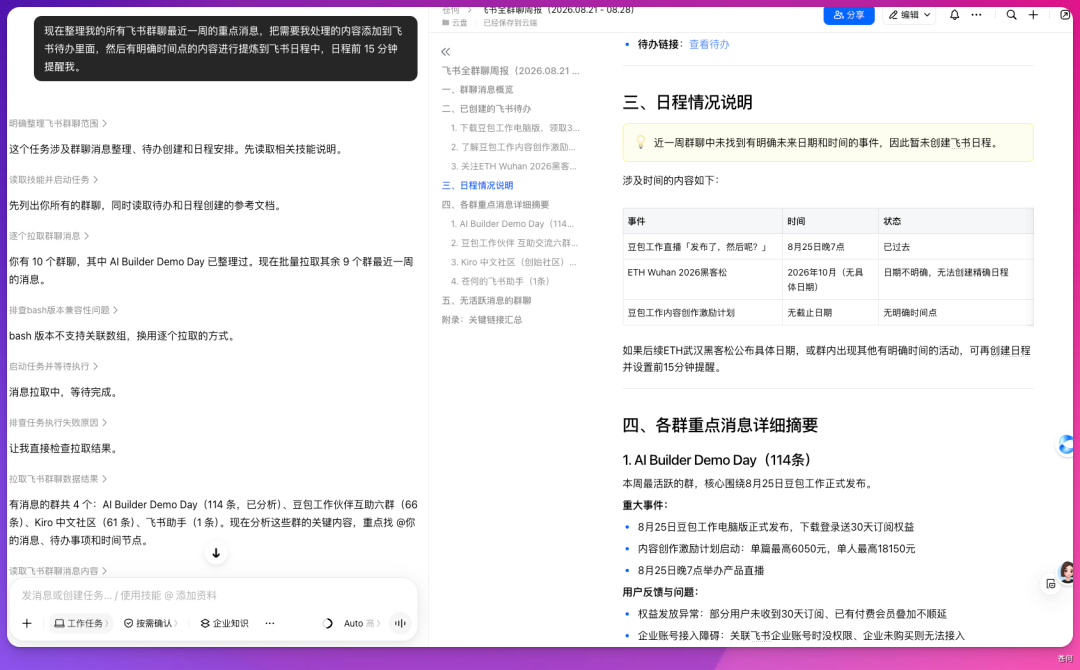Viewport: 1080px width, 670px height.
Task: Go to outline entry 3. 关注ETH Wuhan 2026黑客
Action: [x=513, y=166]
